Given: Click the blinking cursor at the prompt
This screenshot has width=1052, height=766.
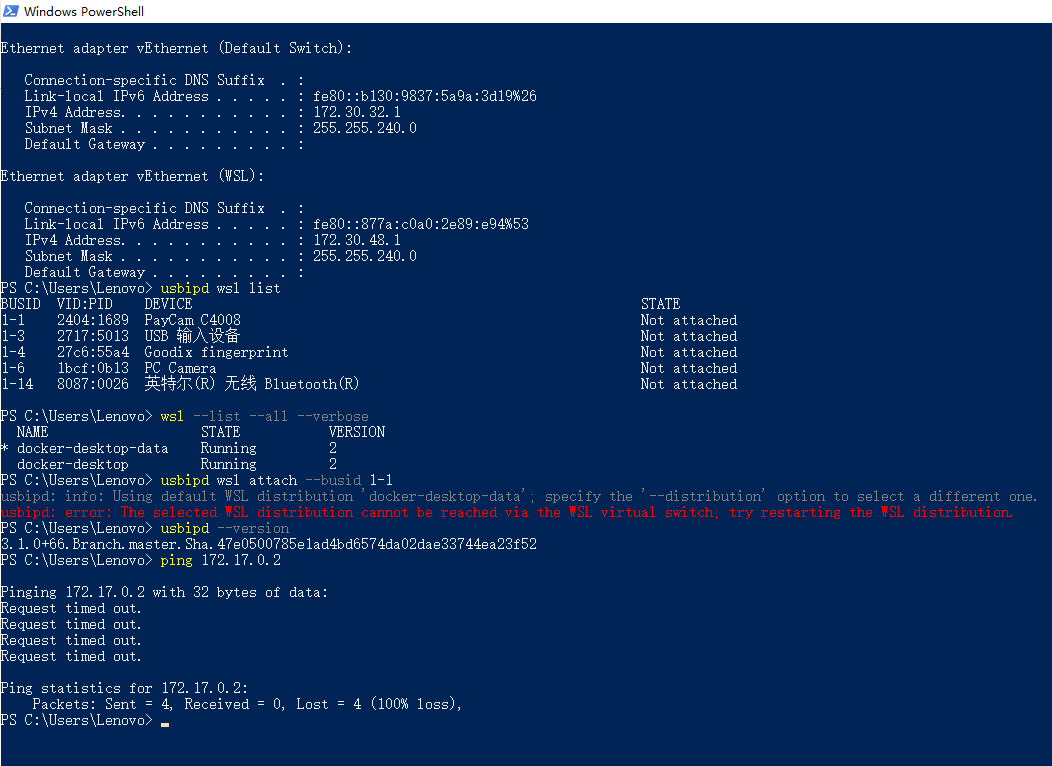Looking at the screenshot, I should point(164,722).
